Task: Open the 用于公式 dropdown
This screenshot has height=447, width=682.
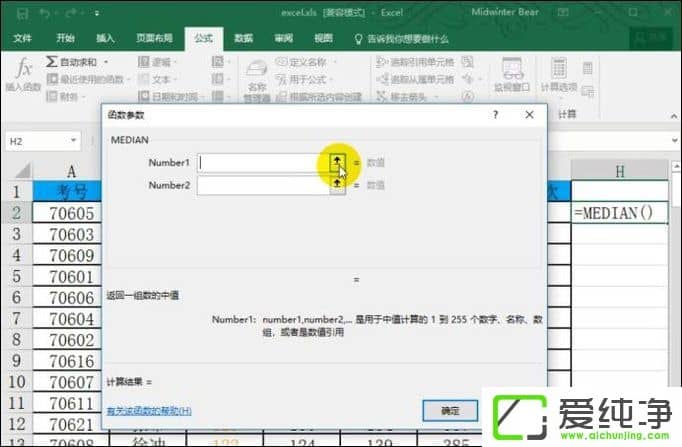Action: point(304,80)
